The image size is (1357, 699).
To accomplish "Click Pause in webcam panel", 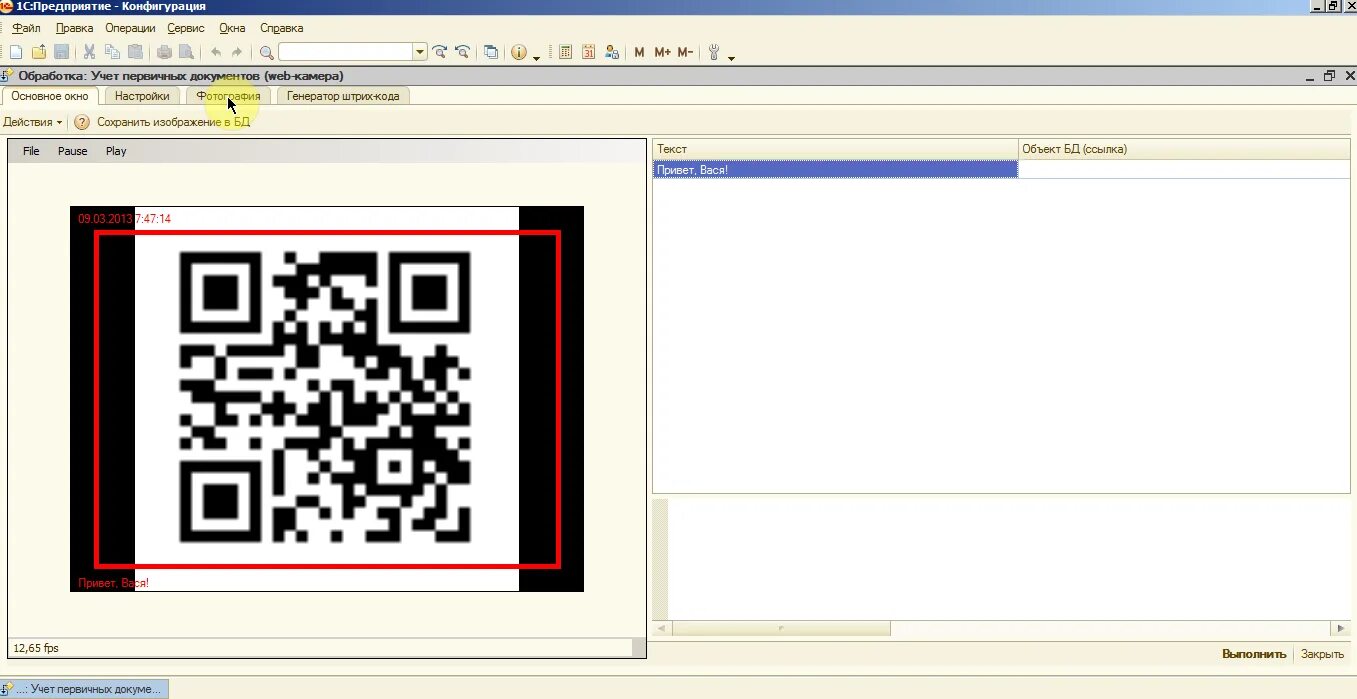I will [x=73, y=151].
